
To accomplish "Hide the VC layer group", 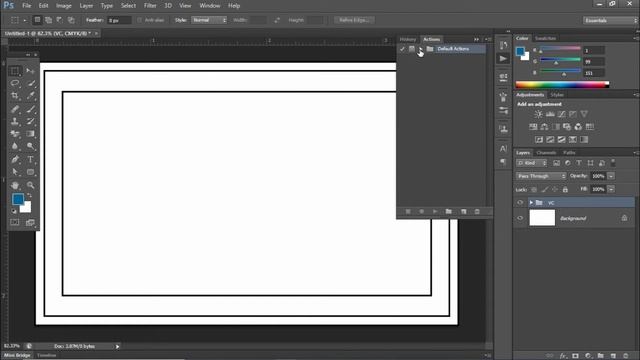I will (x=520, y=202).
